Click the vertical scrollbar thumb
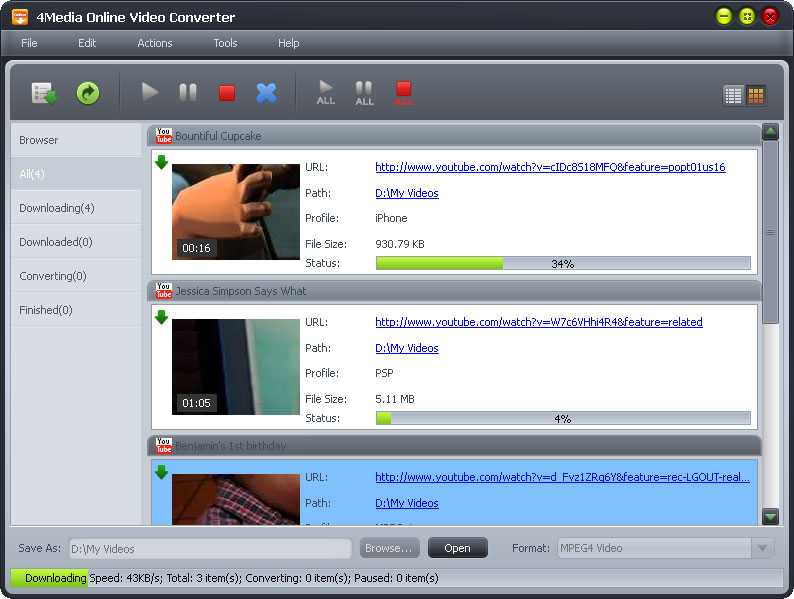The width and height of the screenshot is (794, 599). pyautogui.click(x=771, y=232)
